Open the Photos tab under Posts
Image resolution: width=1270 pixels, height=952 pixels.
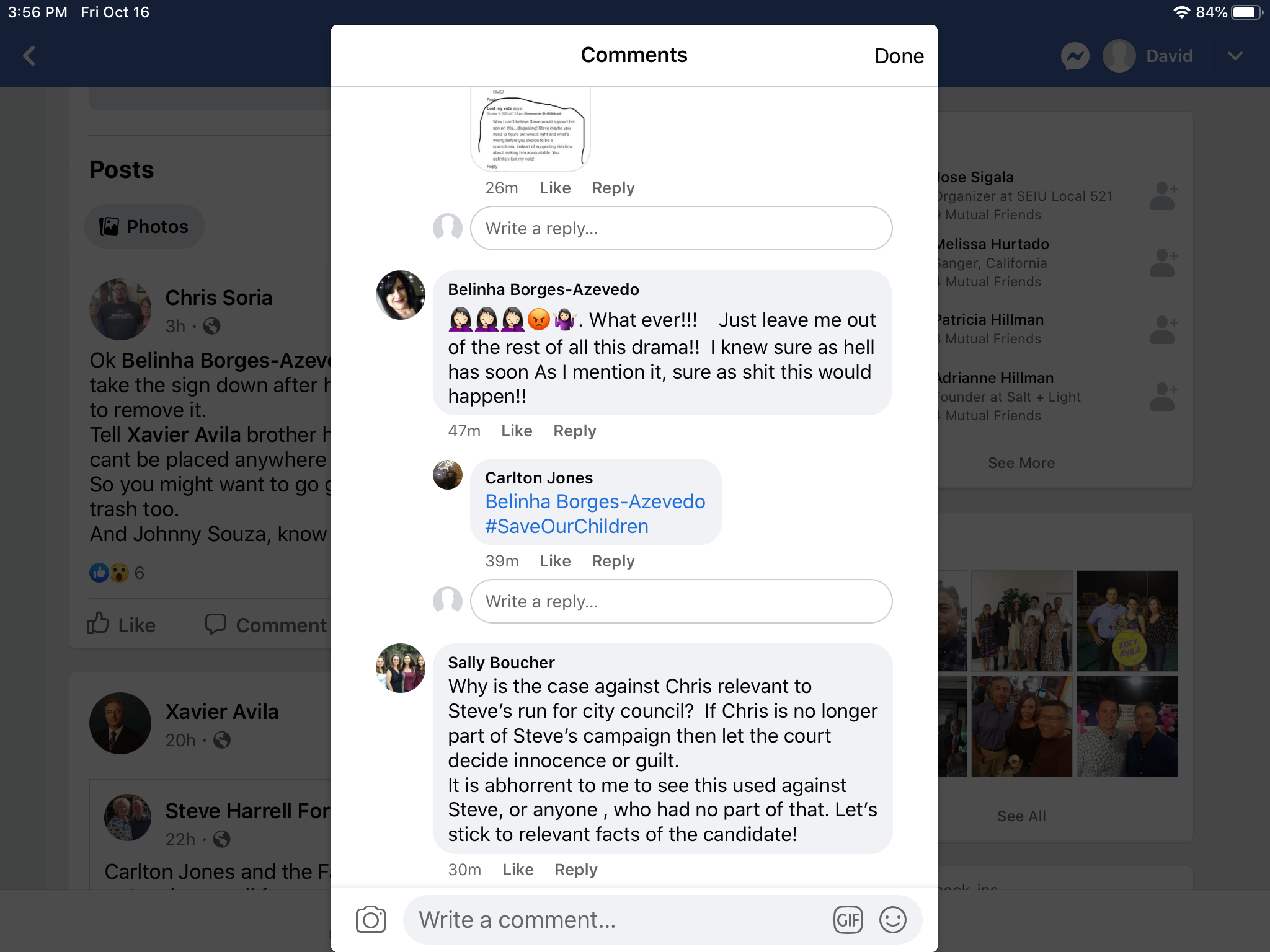point(144,227)
